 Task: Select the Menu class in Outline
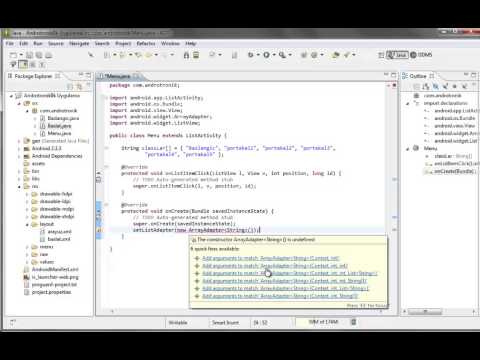(430, 148)
